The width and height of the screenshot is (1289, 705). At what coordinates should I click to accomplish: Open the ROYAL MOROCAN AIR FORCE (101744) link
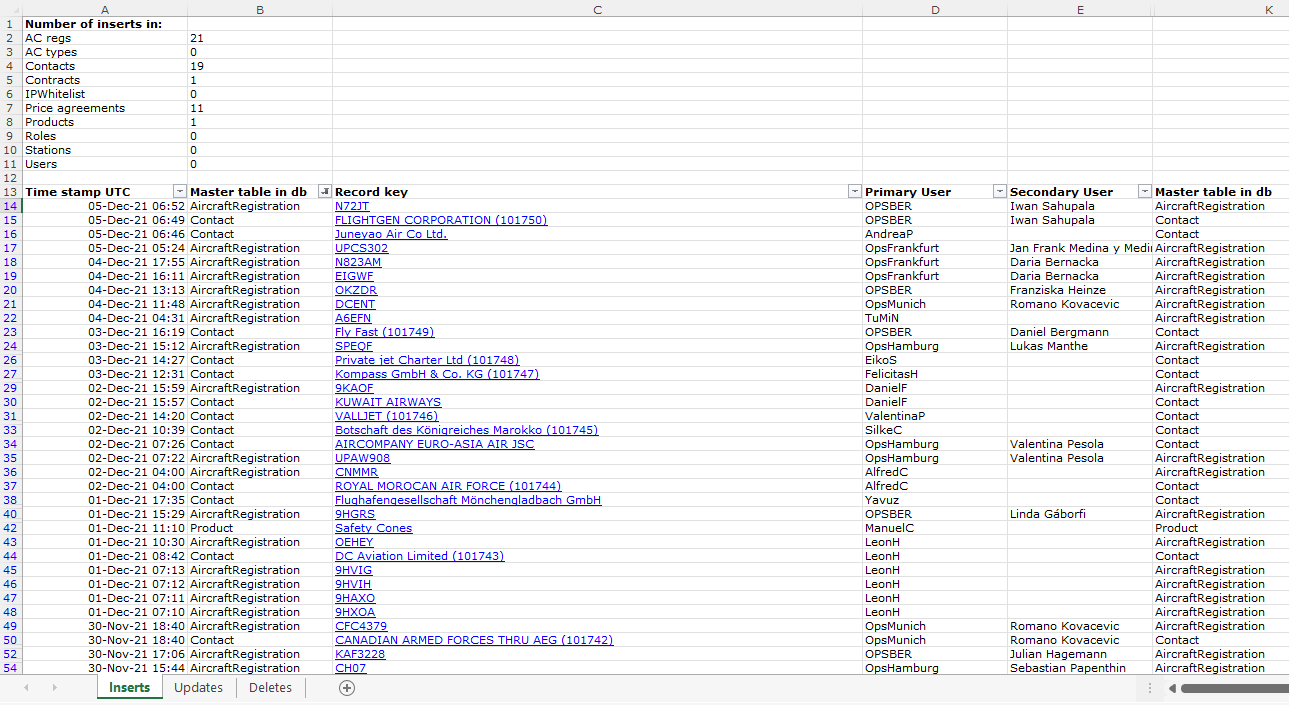448,486
